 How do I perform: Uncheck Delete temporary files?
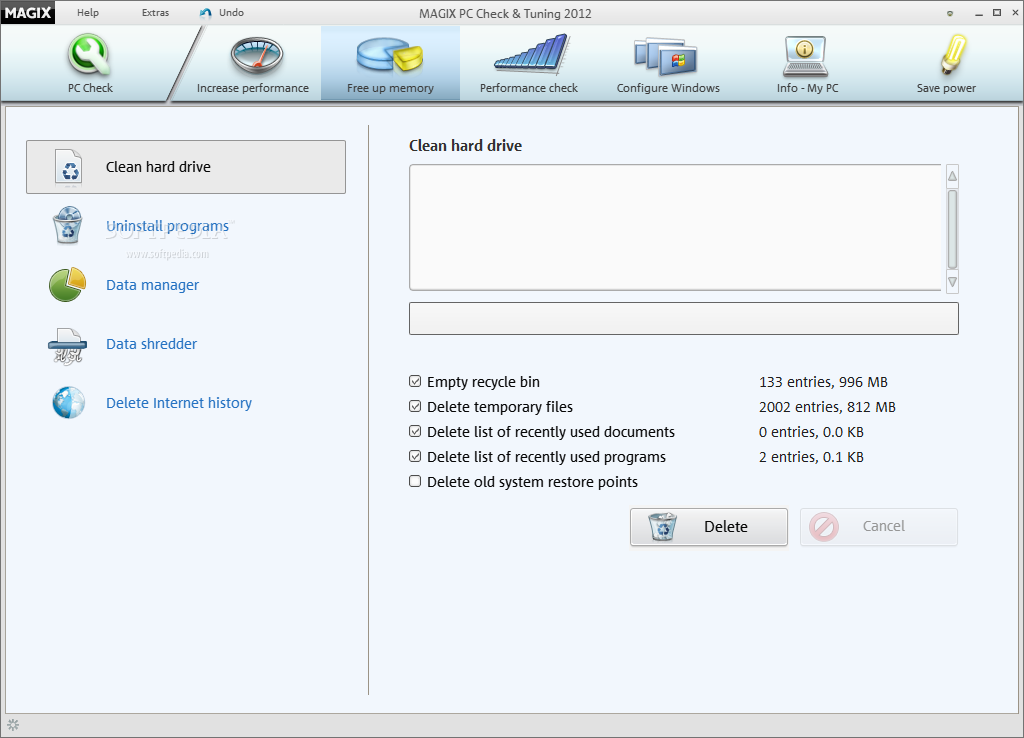point(415,406)
